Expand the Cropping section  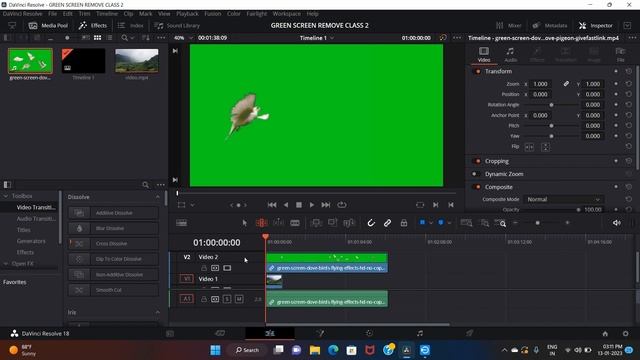[497, 161]
